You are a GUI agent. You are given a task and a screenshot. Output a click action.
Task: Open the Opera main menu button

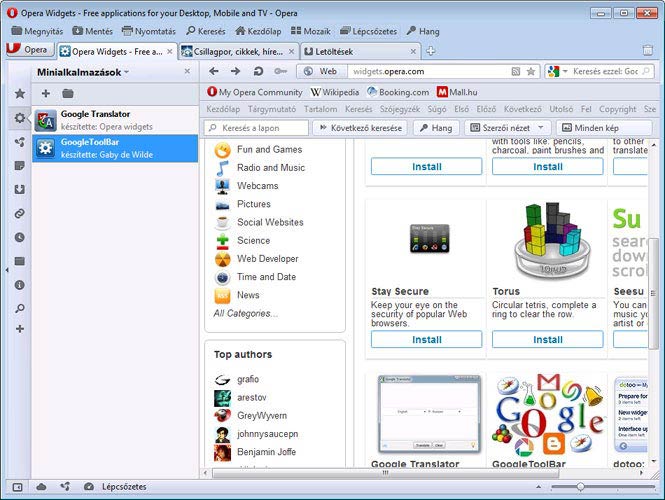pyautogui.click(x=31, y=50)
